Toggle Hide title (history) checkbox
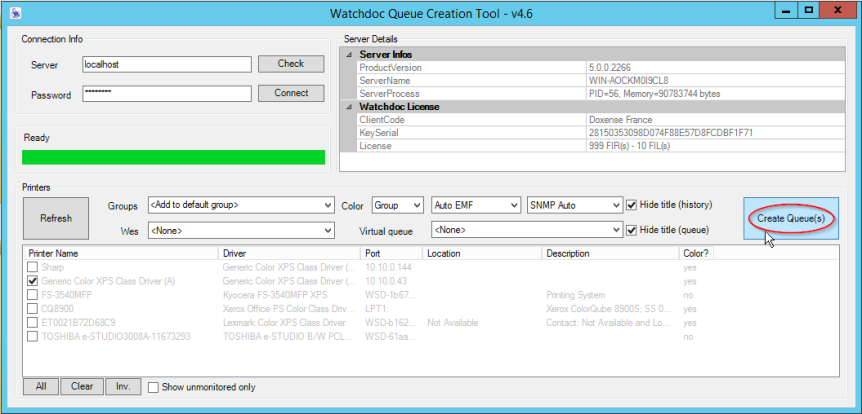Image resolution: width=862 pixels, height=414 pixels. click(x=631, y=205)
